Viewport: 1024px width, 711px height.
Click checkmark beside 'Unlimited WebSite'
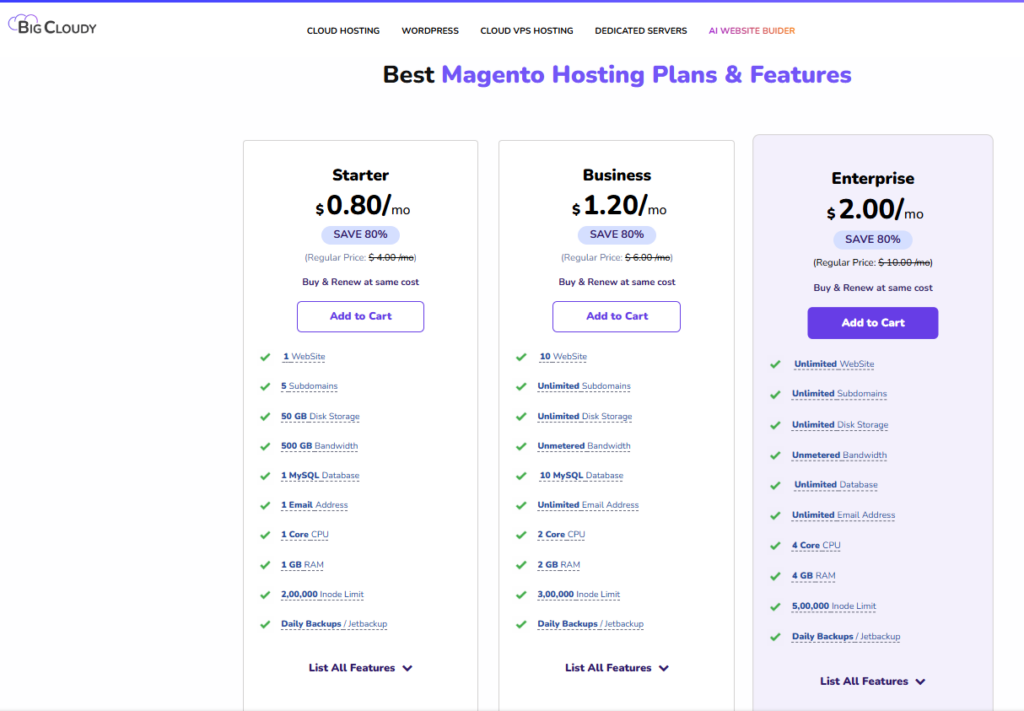point(775,364)
